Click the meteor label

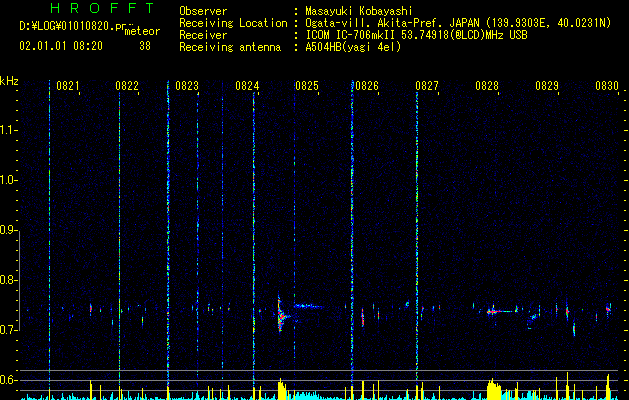[142, 31]
